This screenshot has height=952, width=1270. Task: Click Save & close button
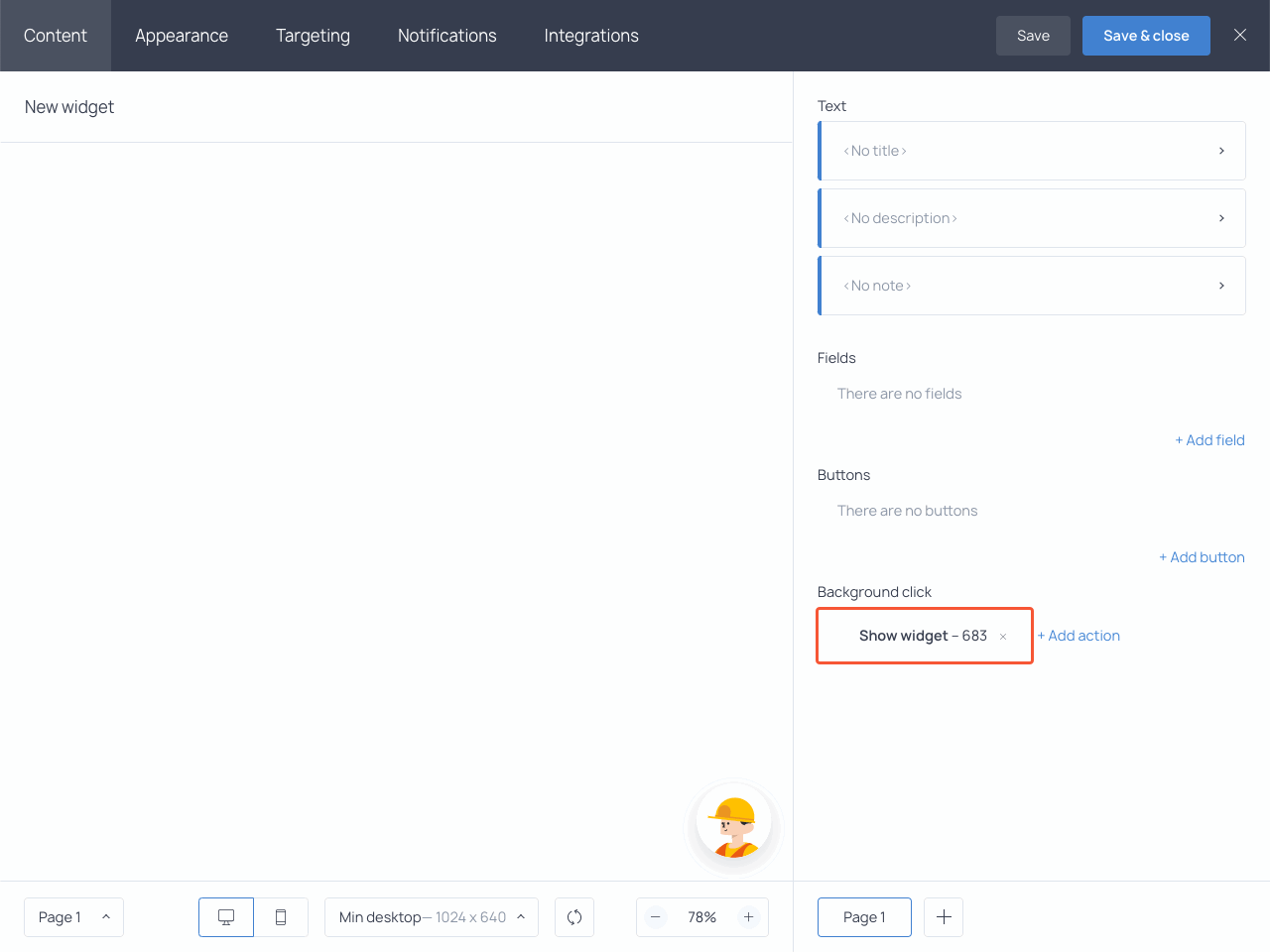[x=1146, y=35]
